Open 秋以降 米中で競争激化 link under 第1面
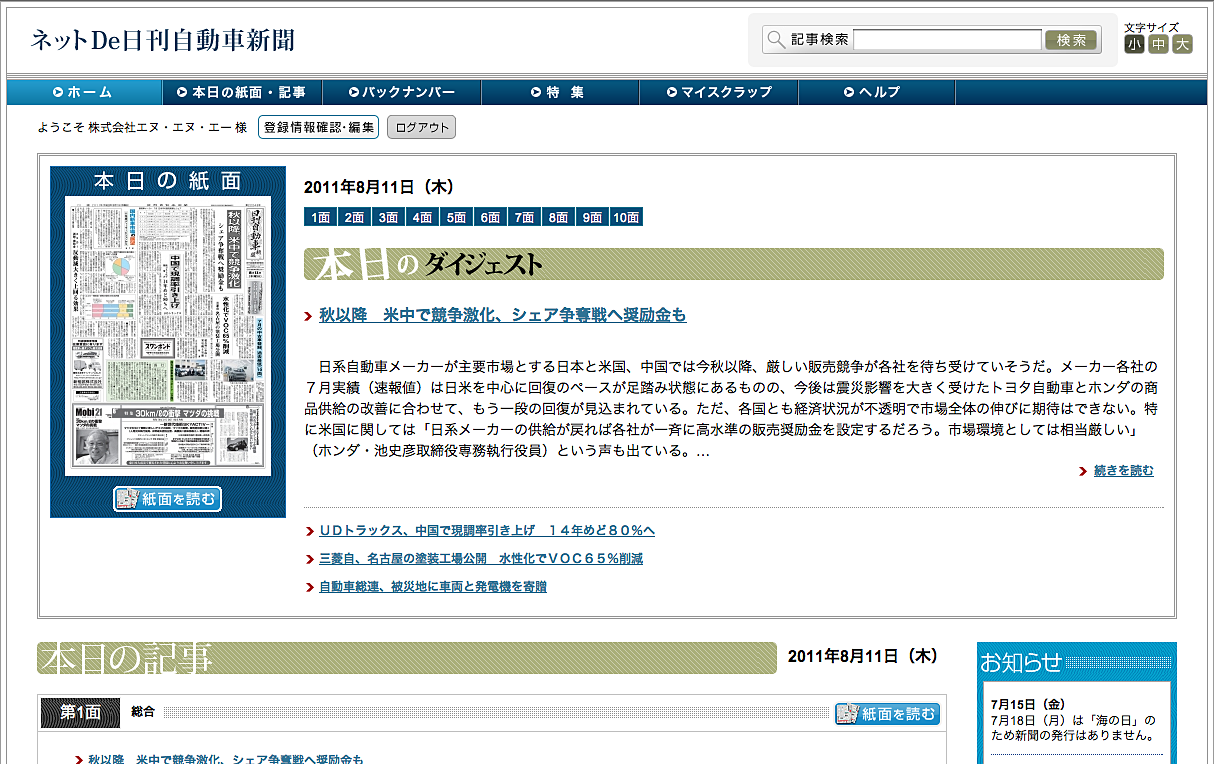This screenshot has height=764, width=1214. (226, 759)
